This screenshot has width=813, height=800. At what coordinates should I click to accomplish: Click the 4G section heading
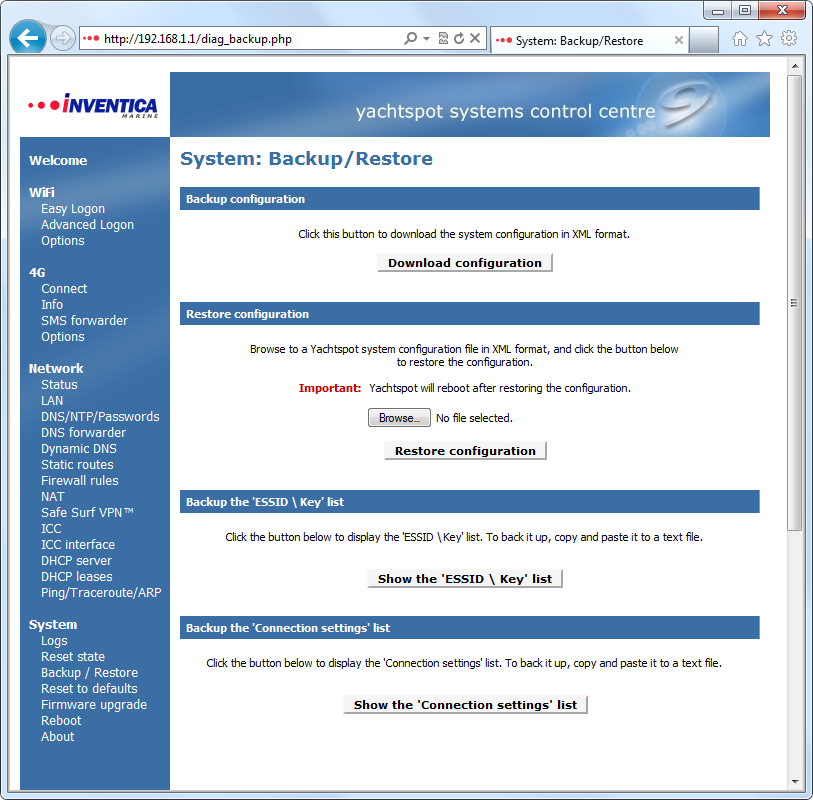pyautogui.click(x=37, y=273)
